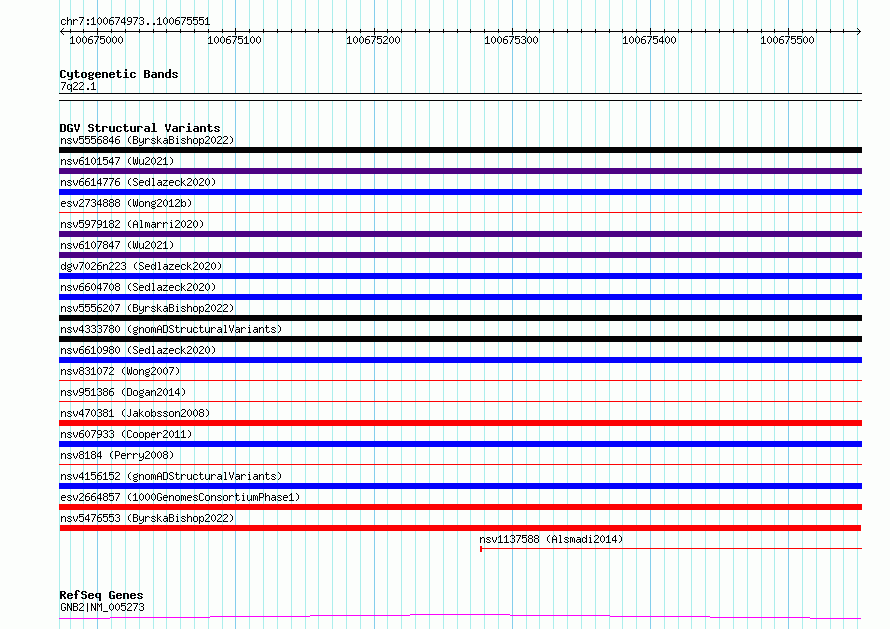This screenshot has height=629, width=890.
Task: Click nsv4156152 (gnomADStructuralVariants) label
Action: coord(171,476)
